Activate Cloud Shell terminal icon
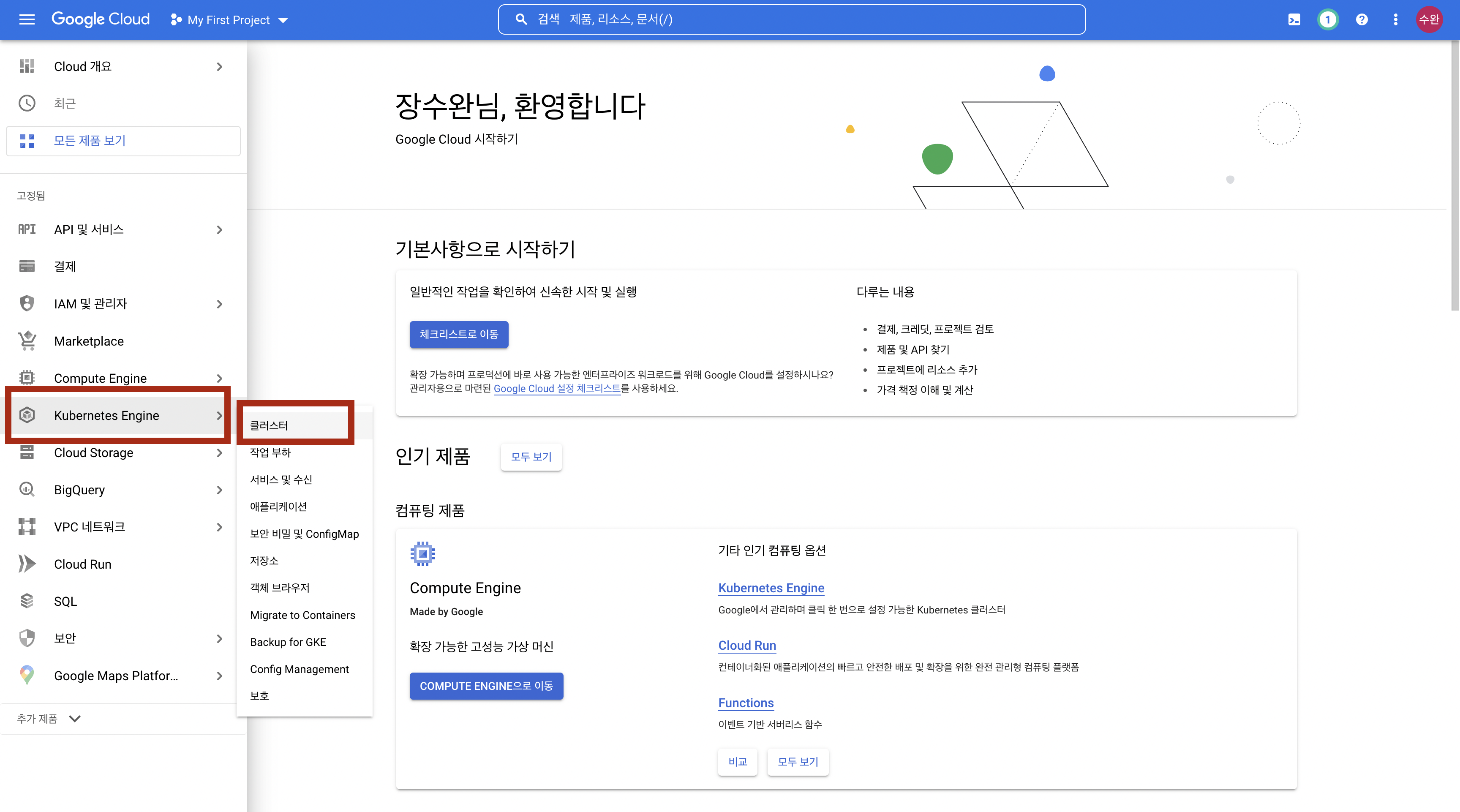The width and height of the screenshot is (1460, 812). pyautogui.click(x=1294, y=20)
